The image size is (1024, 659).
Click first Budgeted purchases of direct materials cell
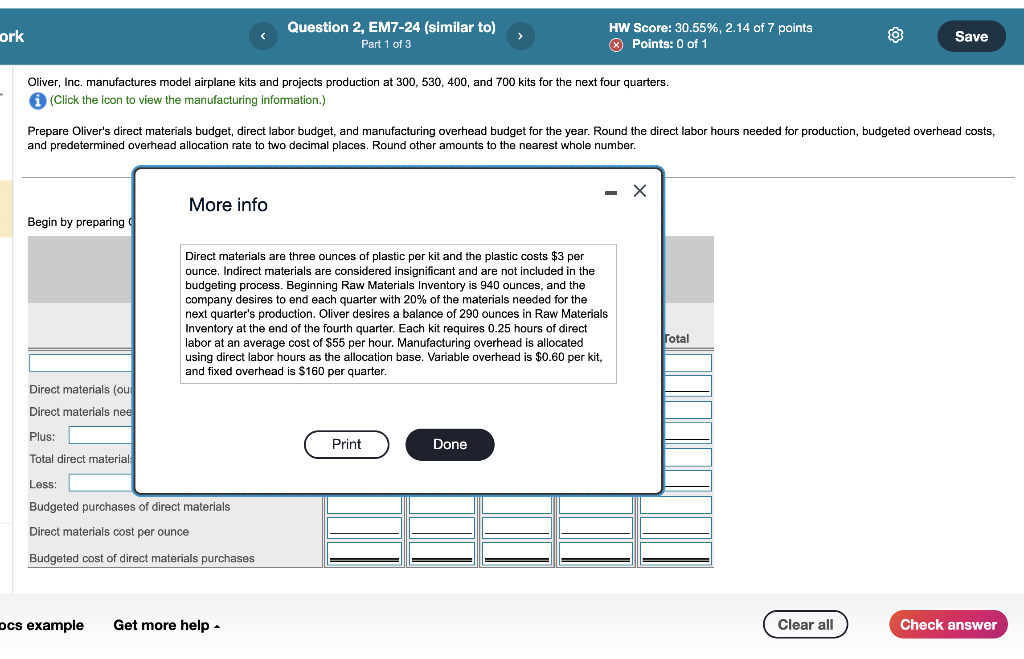click(364, 505)
